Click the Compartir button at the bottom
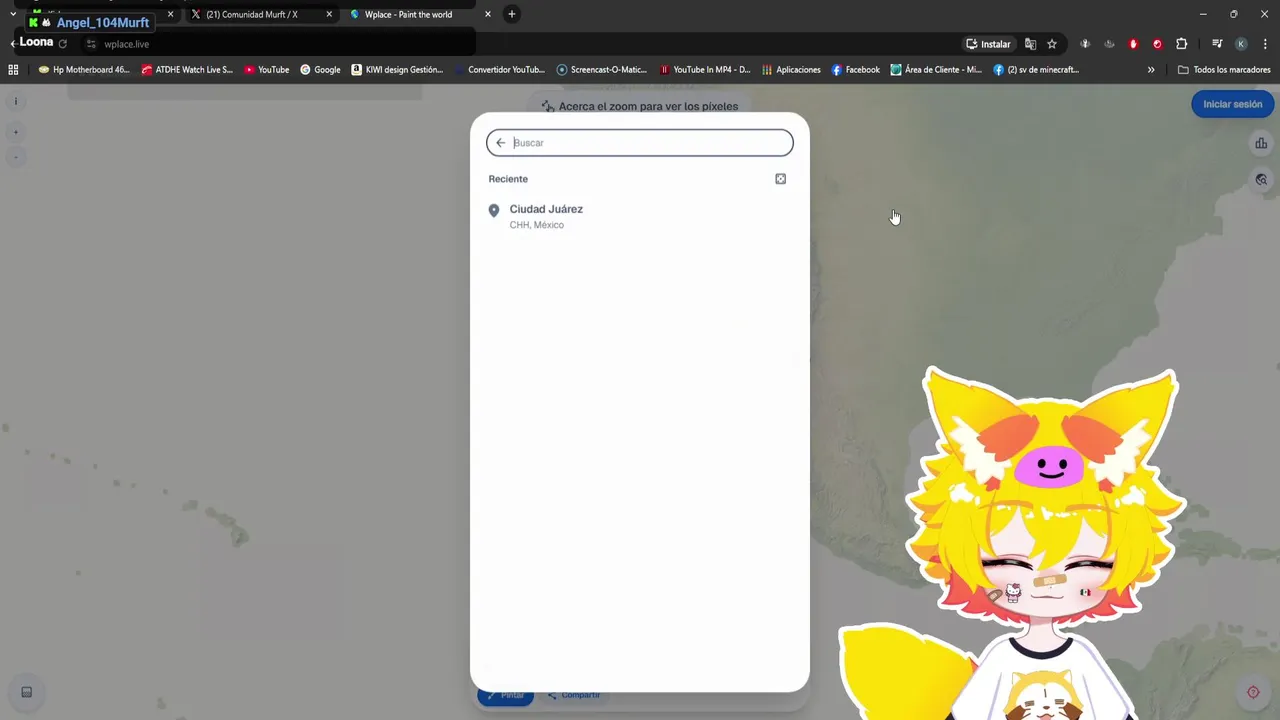 coord(574,695)
